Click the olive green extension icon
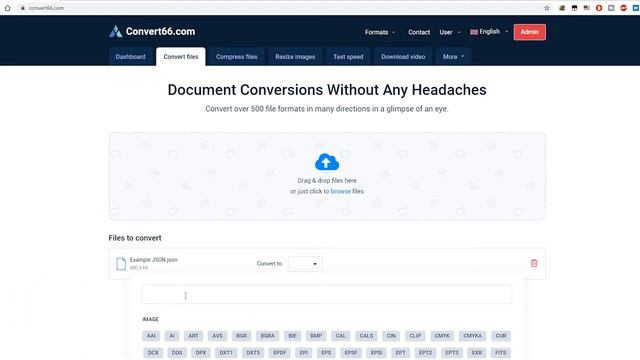The width and height of the screenshot is (640, 360). pyautogui.click(x=562, y=8)
